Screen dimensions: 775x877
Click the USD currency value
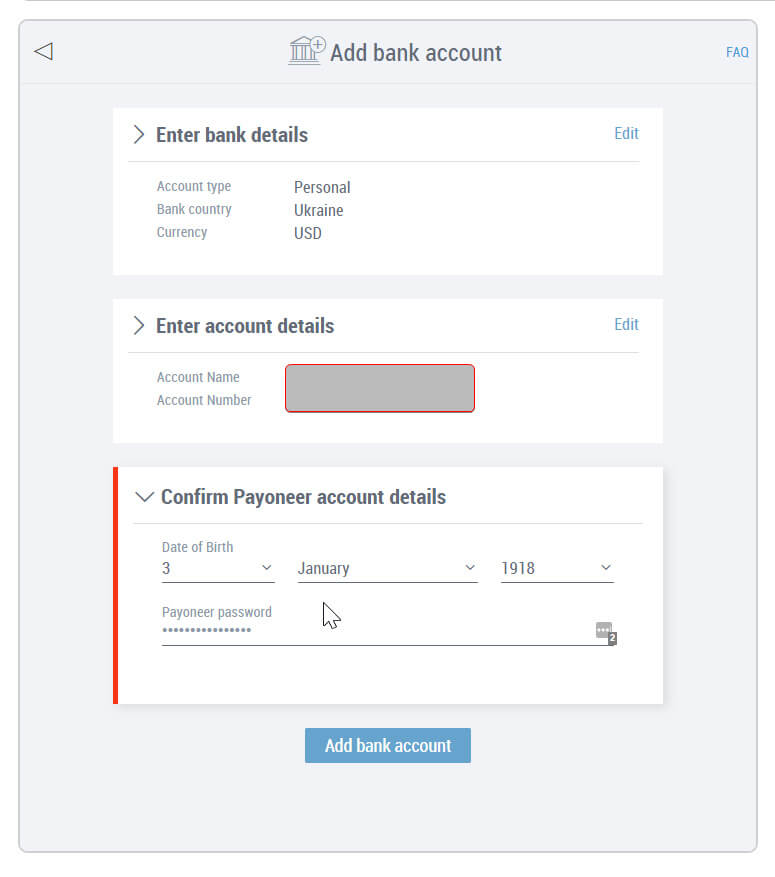point(308,233)
